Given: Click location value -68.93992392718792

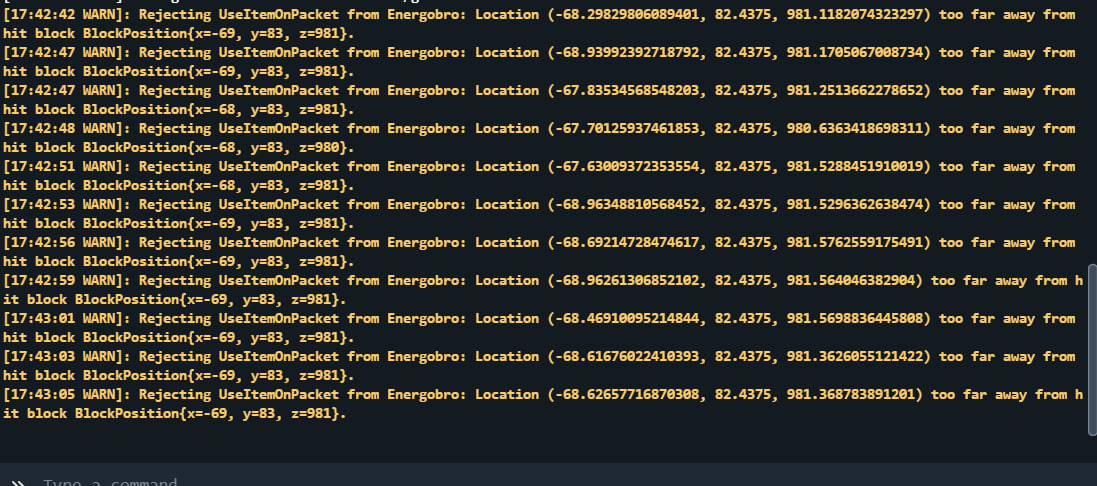Looking at the screenshot, I should click(627, 52).
